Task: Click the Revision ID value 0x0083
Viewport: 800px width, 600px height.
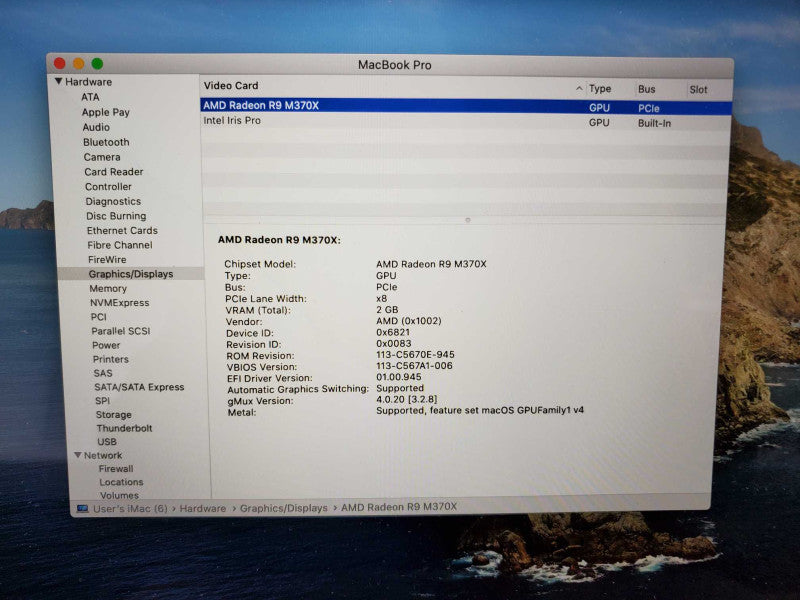Action: click(x=394, y=343)
